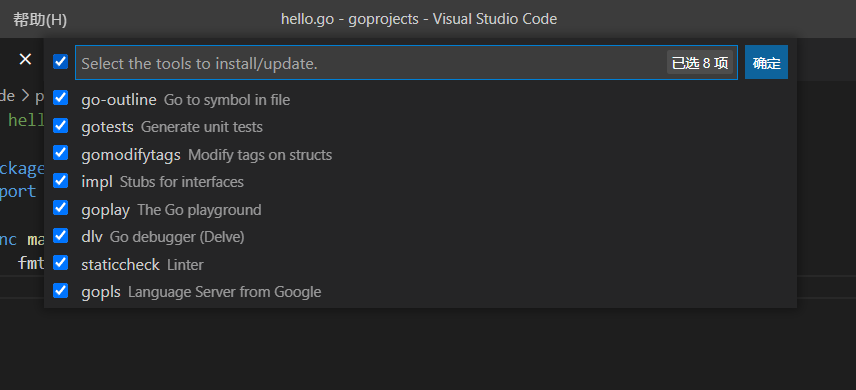Select the goplay Go playground entry
856x390 pixels.
[420, 209]
